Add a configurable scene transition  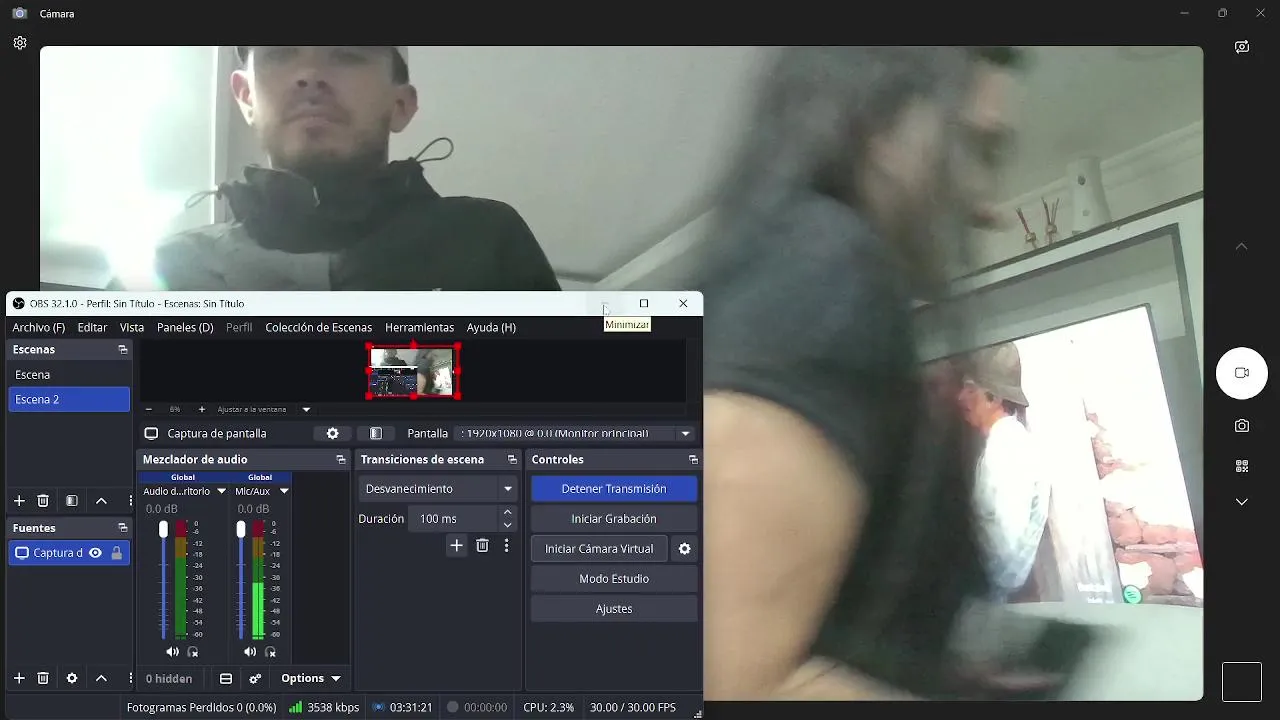pyautogui.click(x=457, y=546)
